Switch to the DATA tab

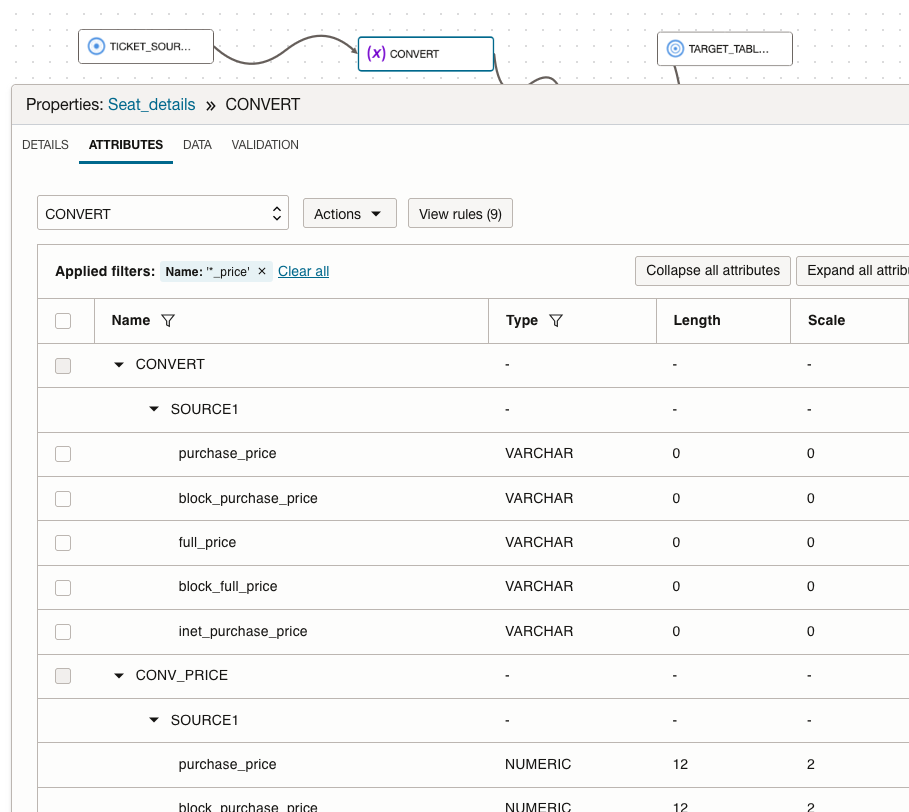pos(197,145)
